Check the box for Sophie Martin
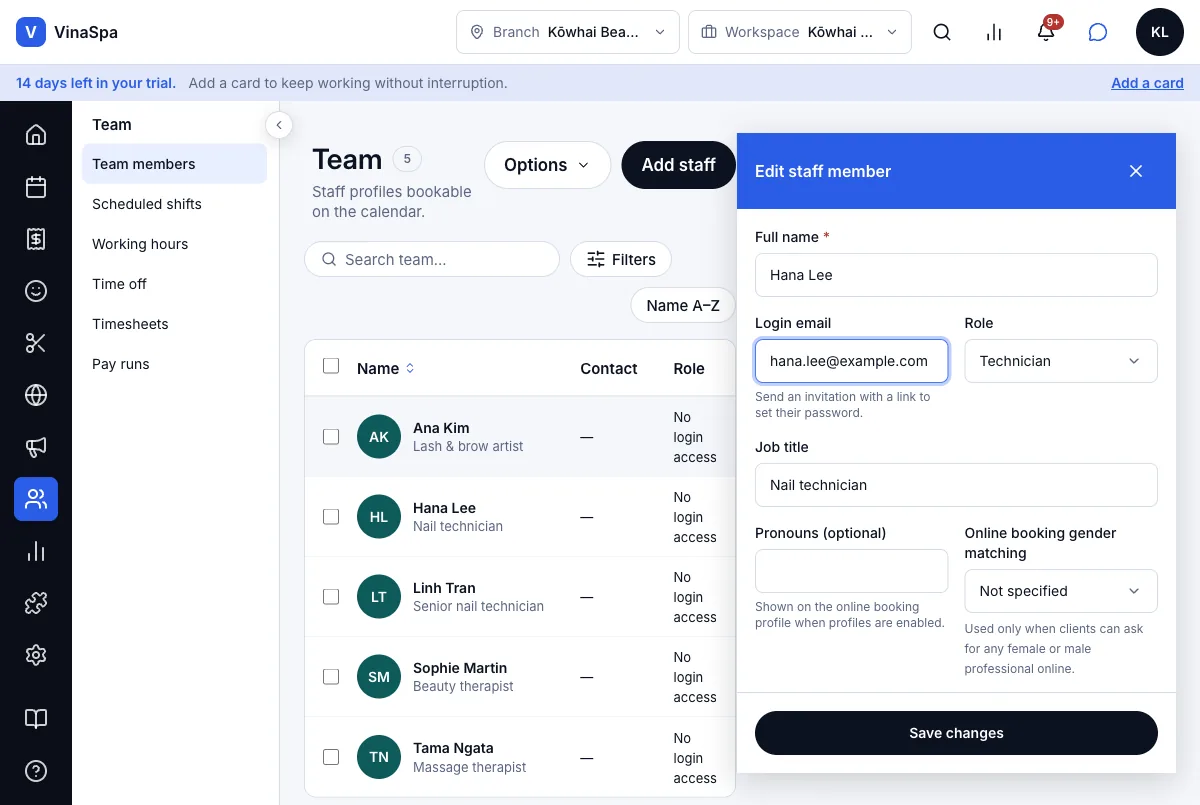 tap(331, 677)
